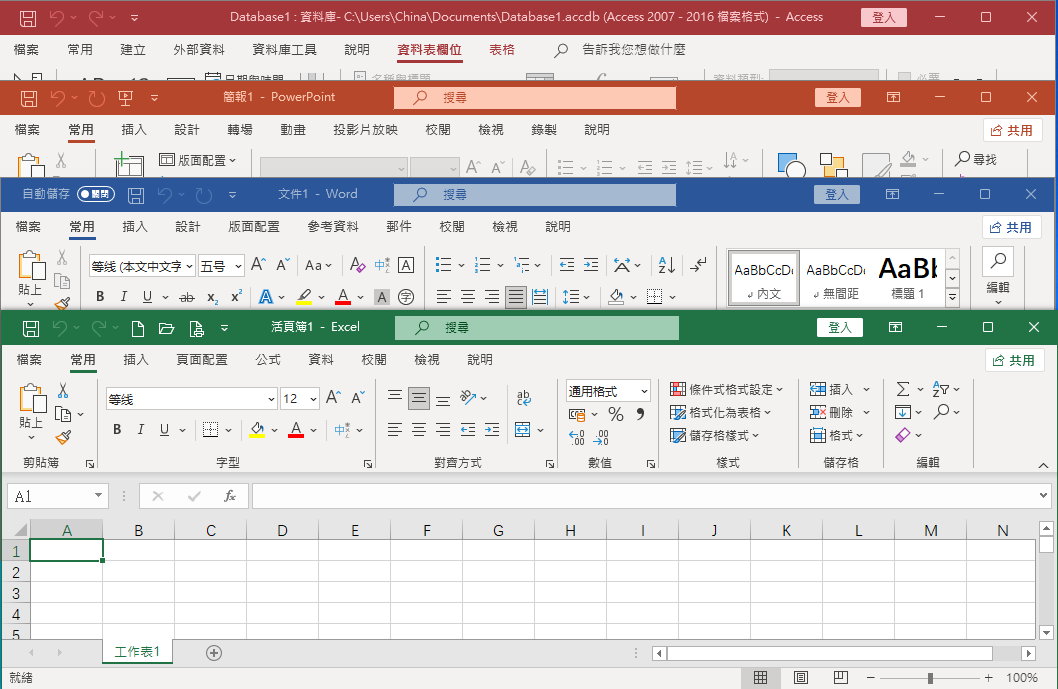This screenshot has width=1058, height=689.
Task: Click the zoom slider in Excel's status bar
Action: coord(930,678)
